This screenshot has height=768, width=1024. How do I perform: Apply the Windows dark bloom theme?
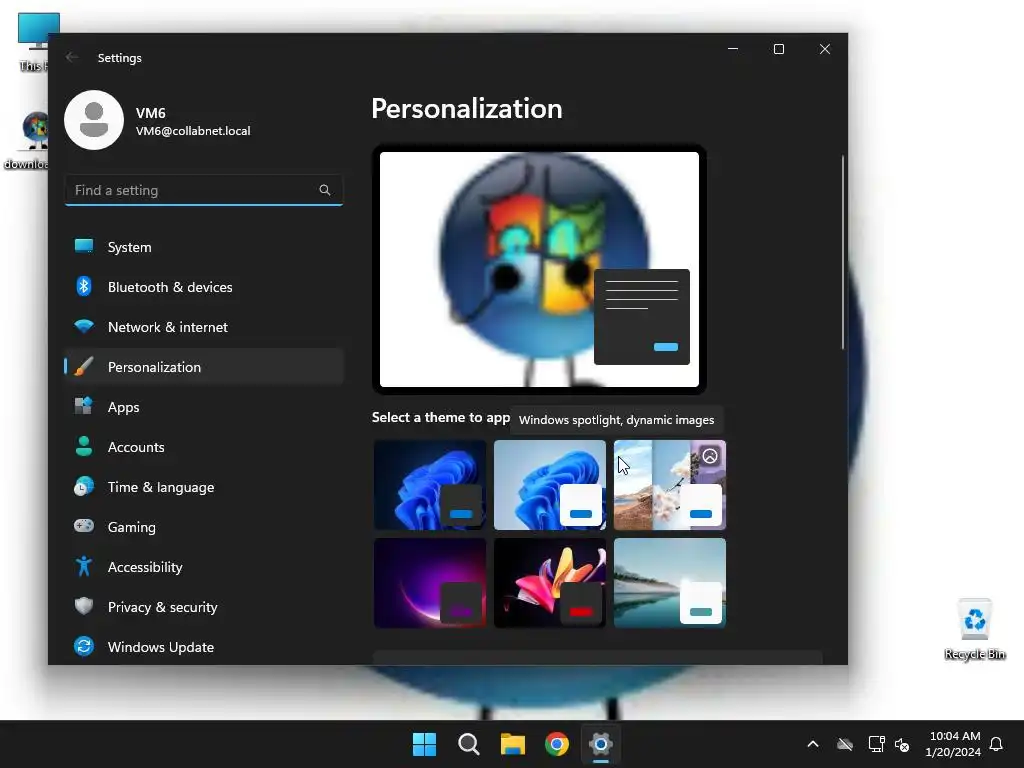click(x=430, y=485)
